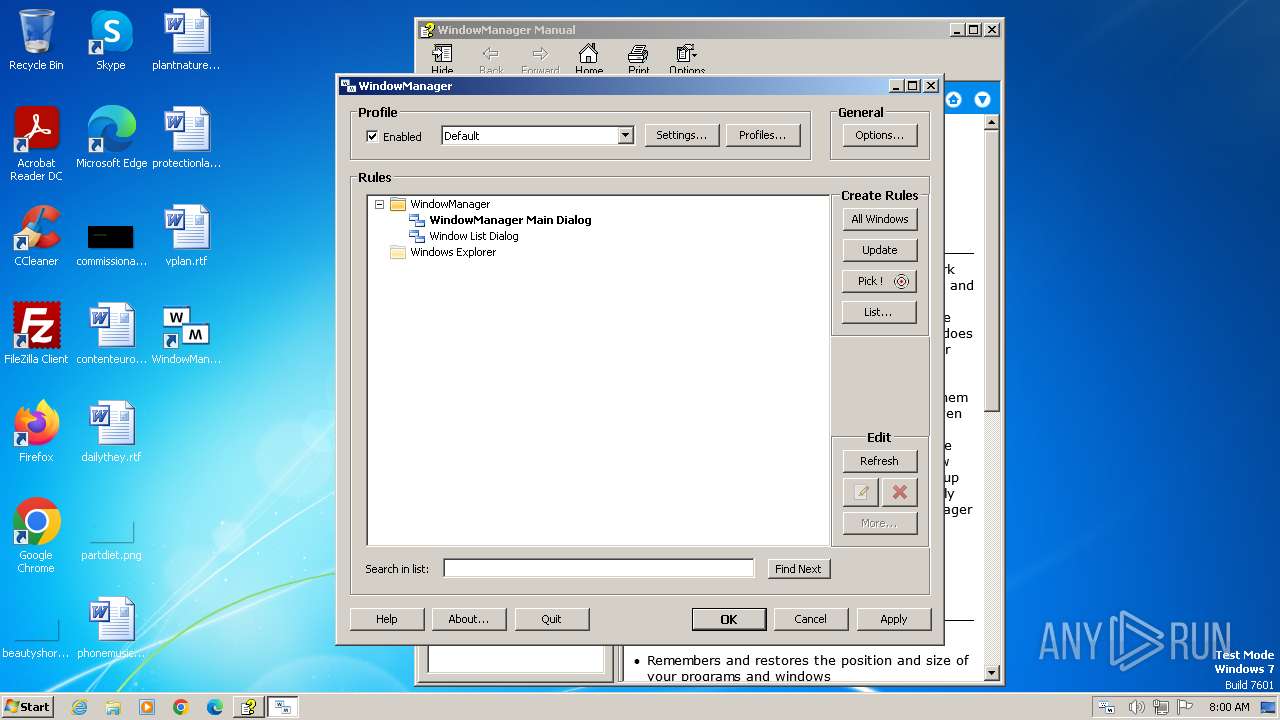Select the Recycle Bin desktop icon
This screenshot has height=720, width=1280.
pyautogui.click(x=36, y=40)
